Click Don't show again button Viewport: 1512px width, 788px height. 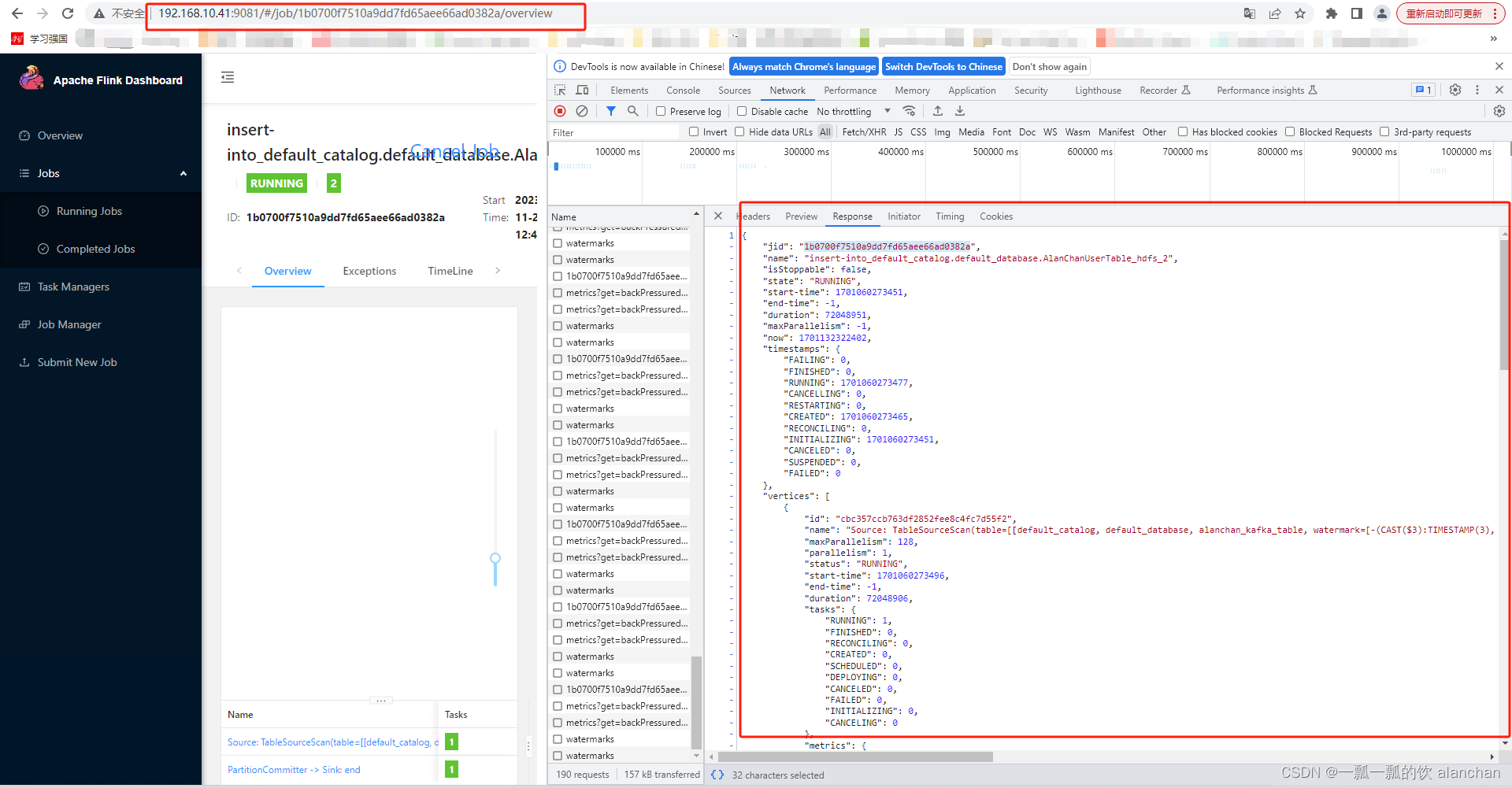tap(1050, 67)
